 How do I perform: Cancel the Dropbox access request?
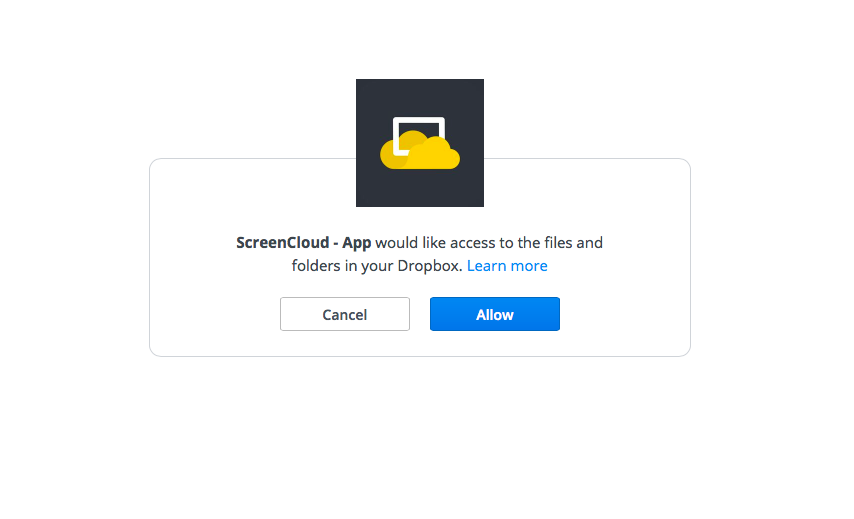(x=345, y=314)
